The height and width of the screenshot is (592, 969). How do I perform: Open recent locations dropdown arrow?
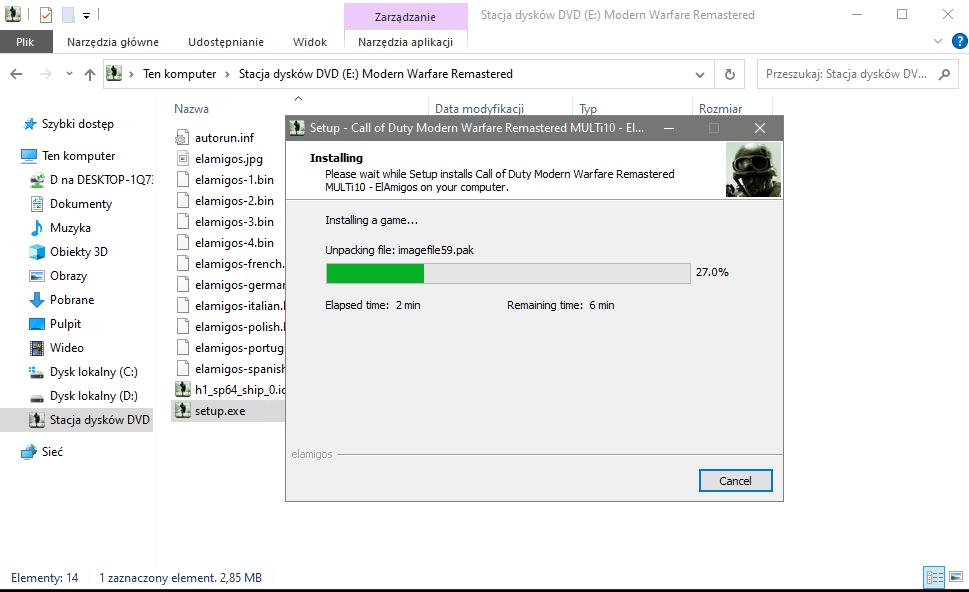coord(68,75)
